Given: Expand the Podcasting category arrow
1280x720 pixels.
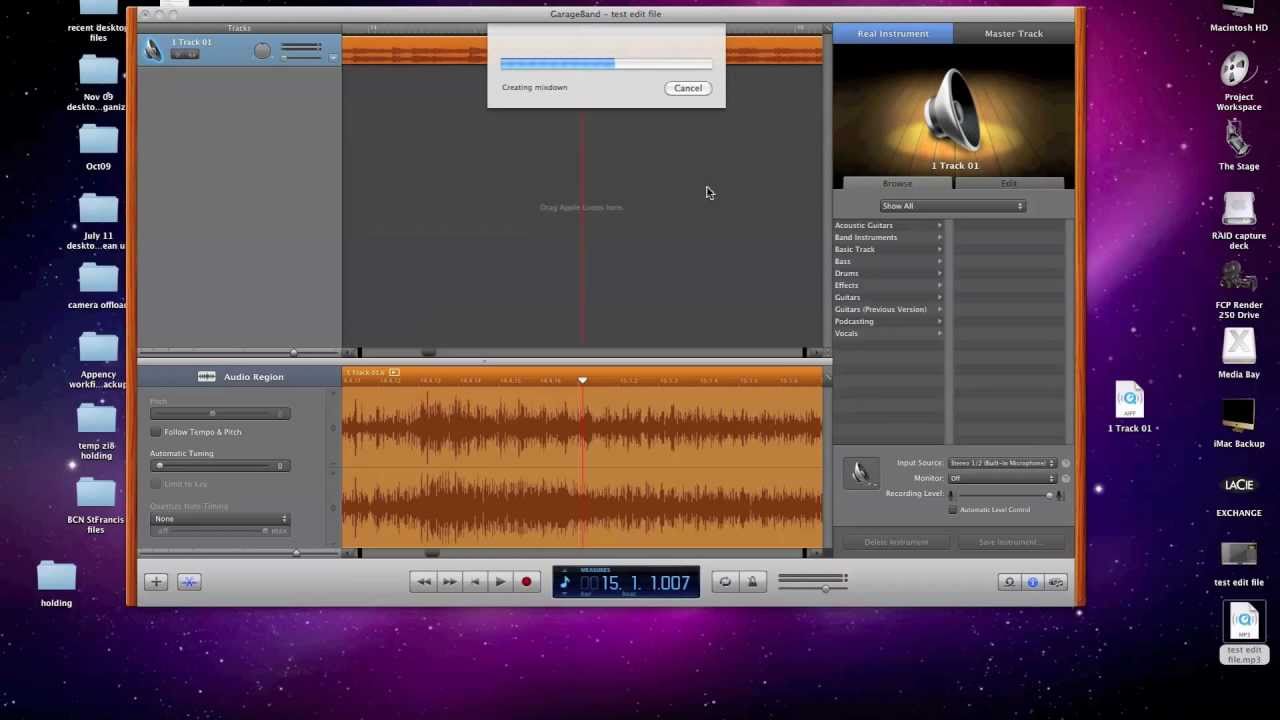Looking at the screenshot, I should coord(939,322).
